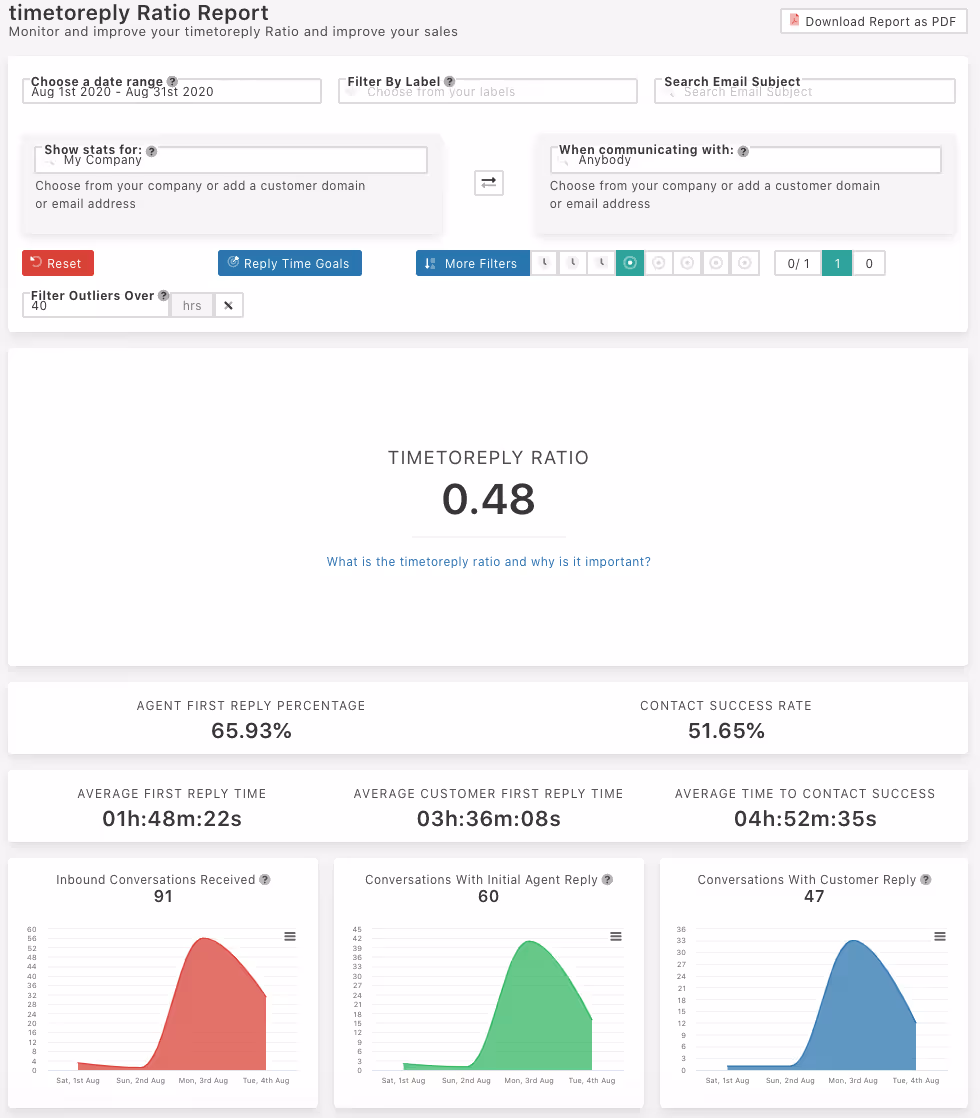Image resolution: width=980 pixels, height=1118 pixels.
Task: Click the 01h:48m:22s average first reply time
Action: 172,819
